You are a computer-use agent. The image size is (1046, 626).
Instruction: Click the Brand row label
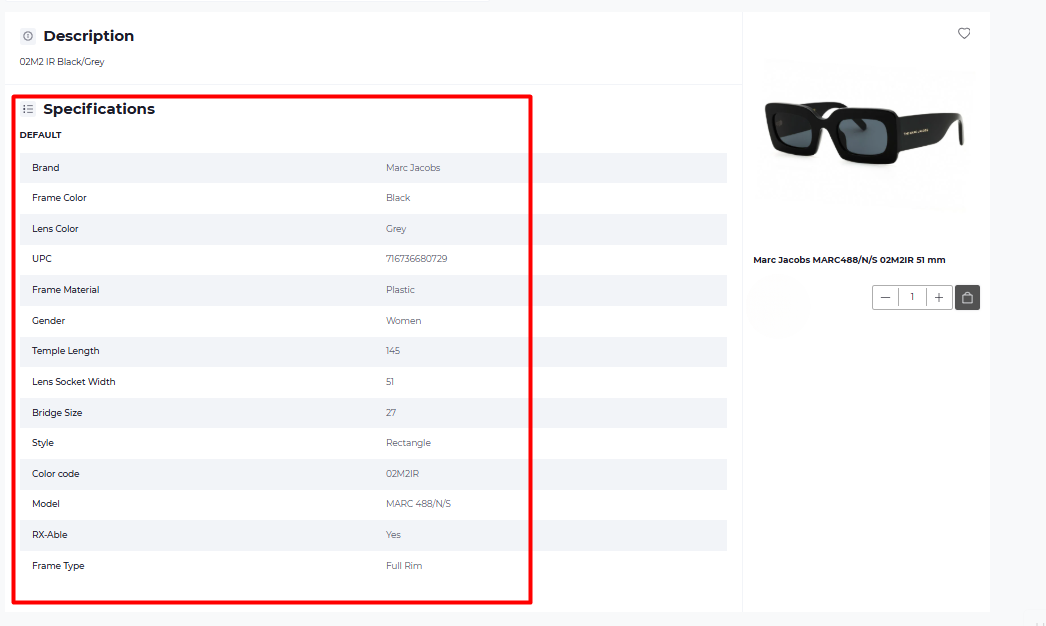coord(45,168)
